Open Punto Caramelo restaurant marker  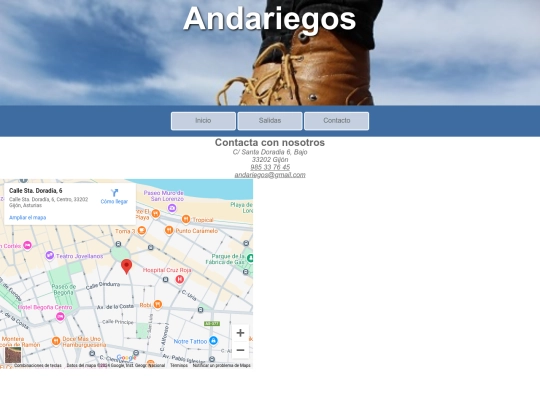click(x=169, y=230)
